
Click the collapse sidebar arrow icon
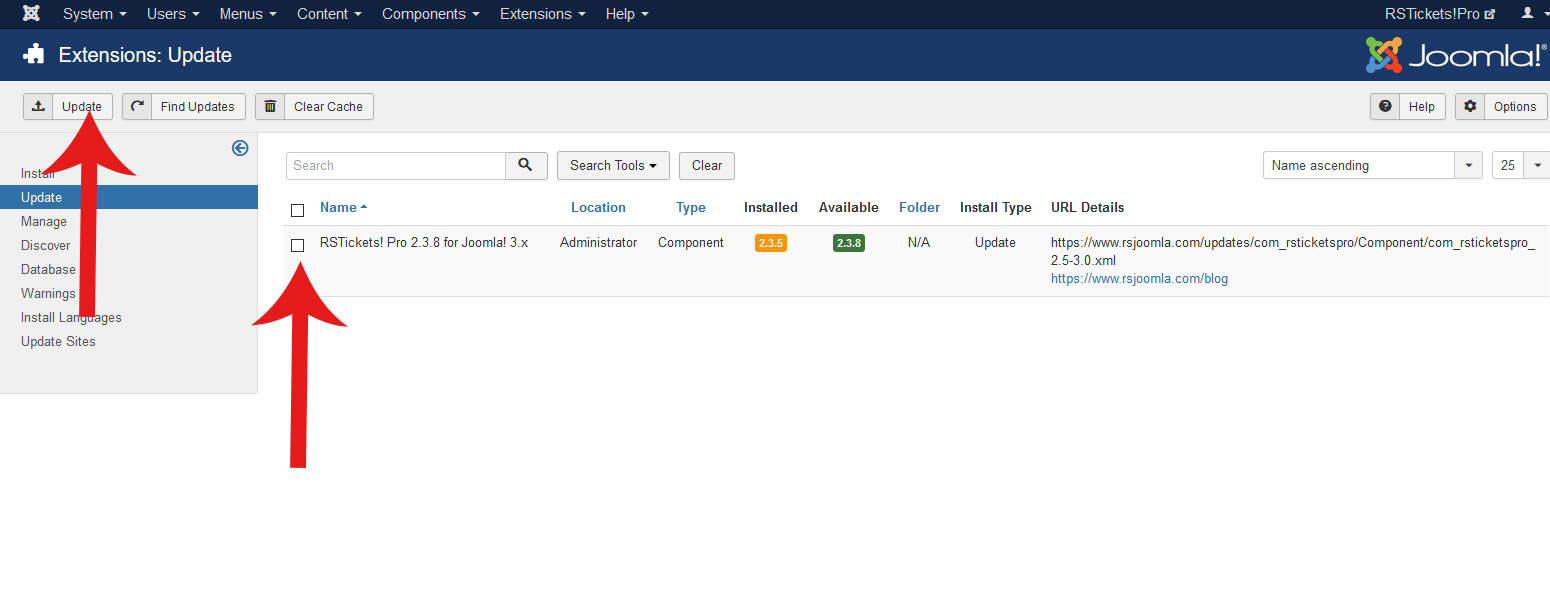(x=240, y=148)
